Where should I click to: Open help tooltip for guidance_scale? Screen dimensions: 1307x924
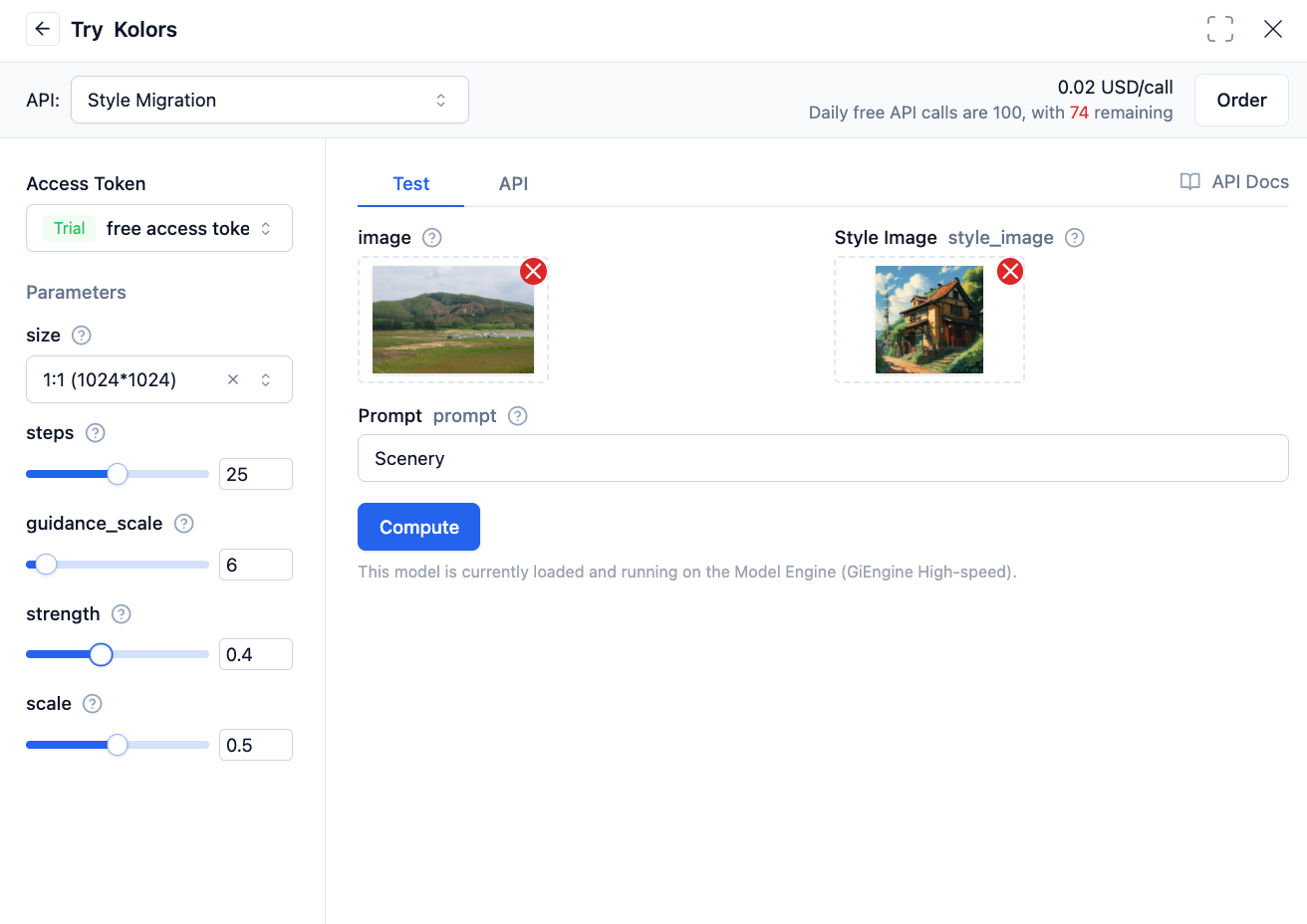[x=183, y=524]
